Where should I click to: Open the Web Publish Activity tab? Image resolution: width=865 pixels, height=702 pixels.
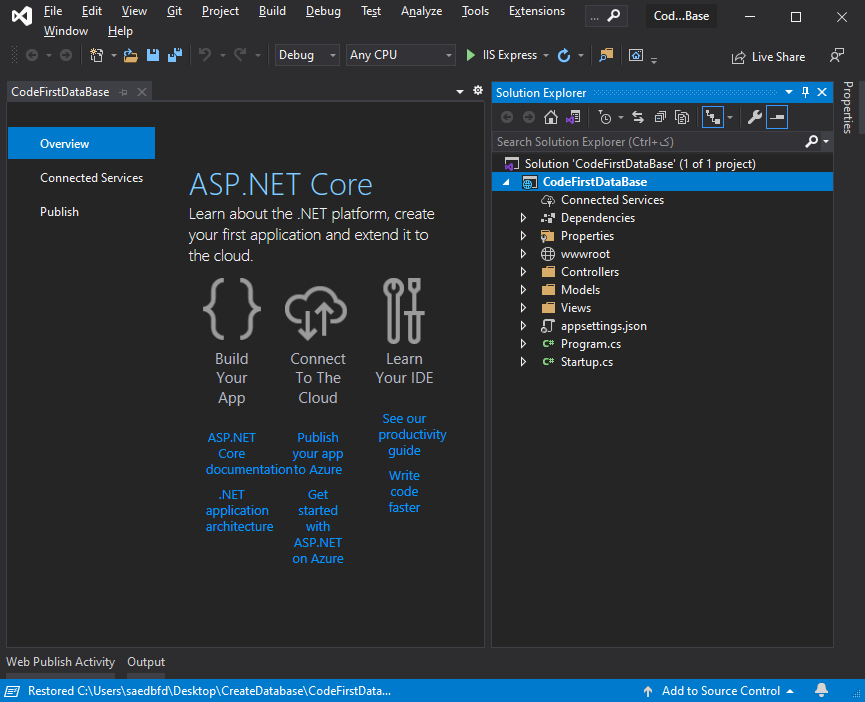click(61, 662)
